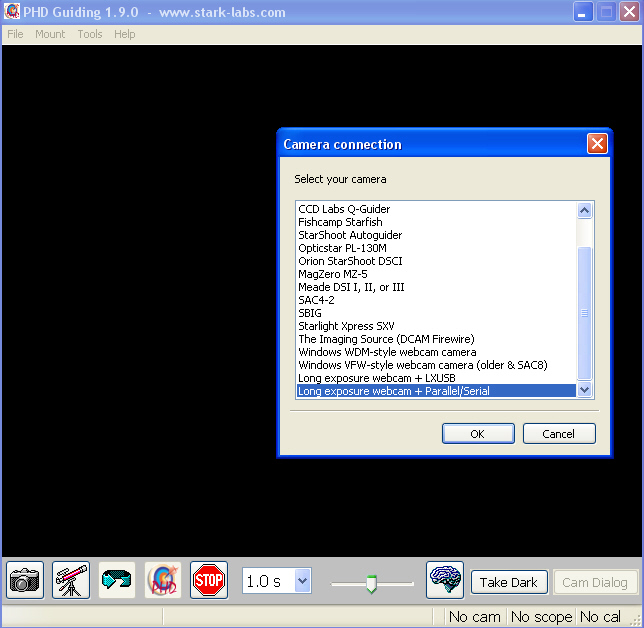
Task: Choose Starlight Xpress SXV camera
Action: coord(347,326)
